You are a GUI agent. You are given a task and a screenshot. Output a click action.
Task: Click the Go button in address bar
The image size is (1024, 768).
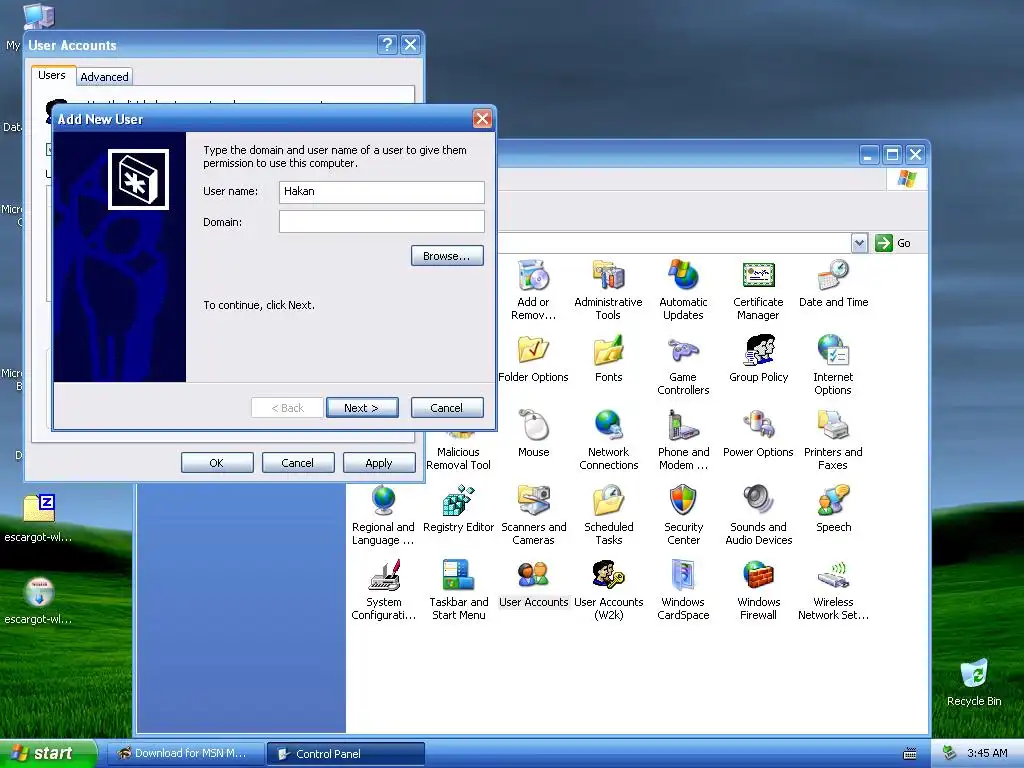click(893, 243)
